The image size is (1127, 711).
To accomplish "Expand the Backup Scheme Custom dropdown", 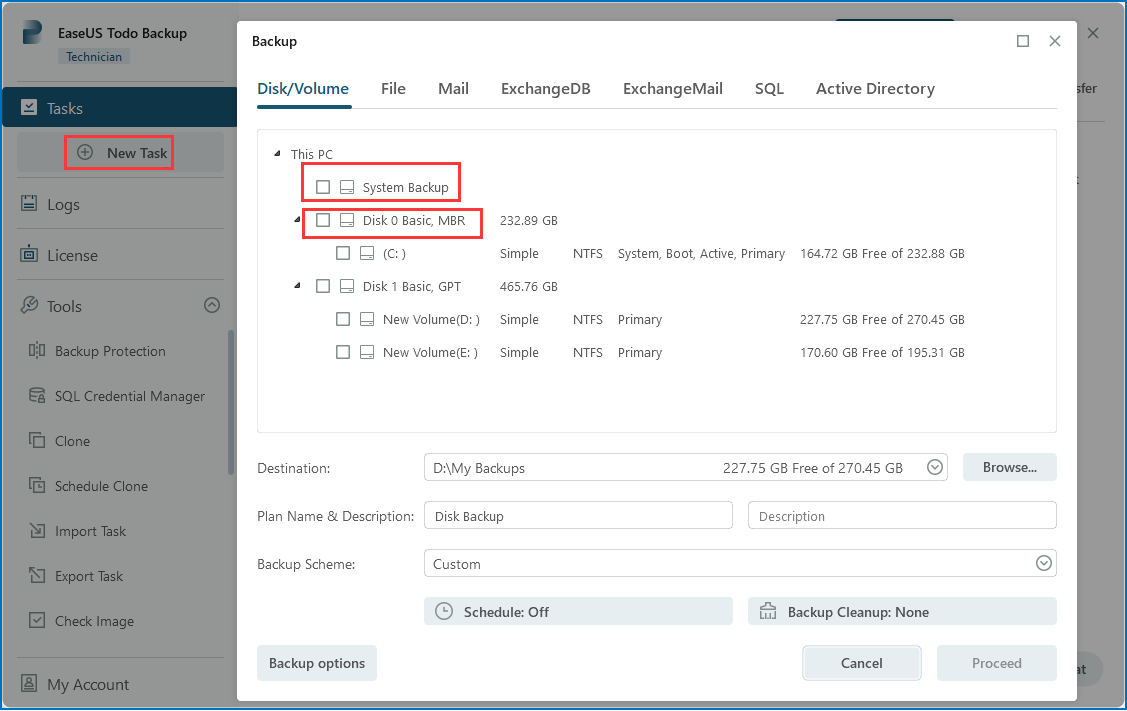I will (x=1043, y=564).
